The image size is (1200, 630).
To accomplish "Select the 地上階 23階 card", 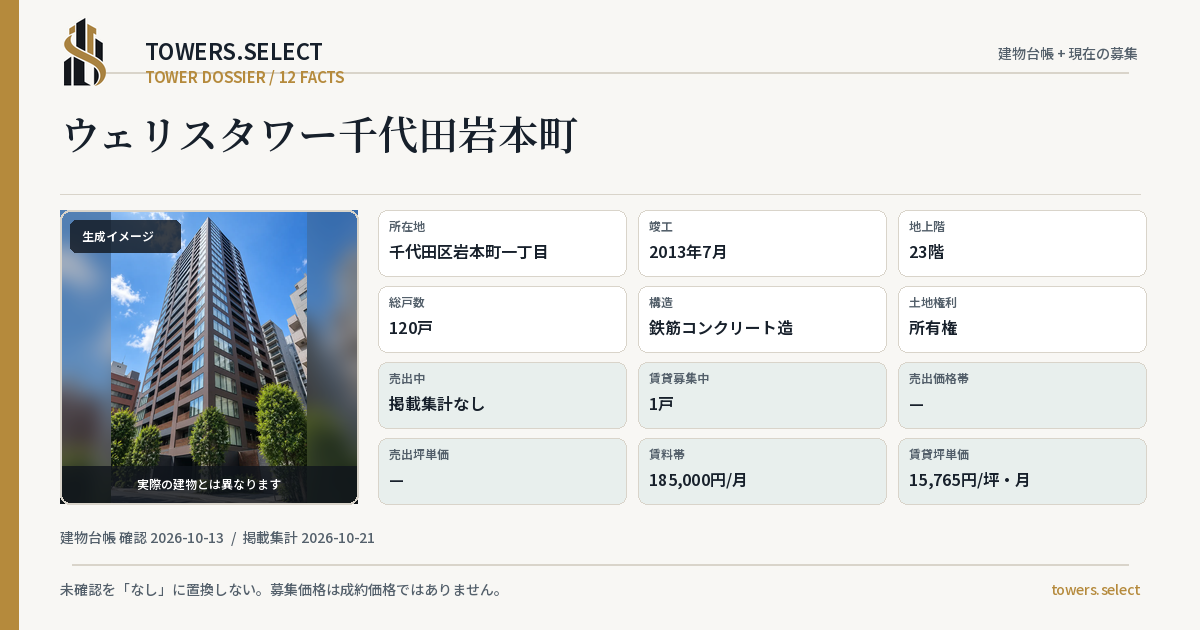I will click(1022, 243).
